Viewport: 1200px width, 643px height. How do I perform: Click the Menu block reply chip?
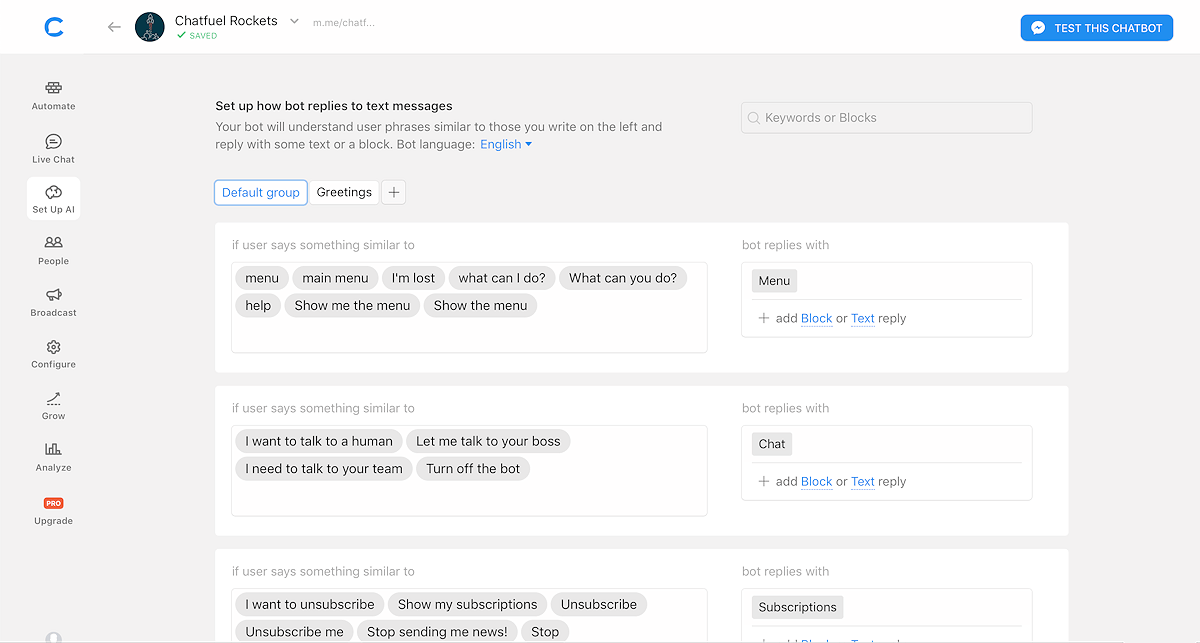point(774,281)
